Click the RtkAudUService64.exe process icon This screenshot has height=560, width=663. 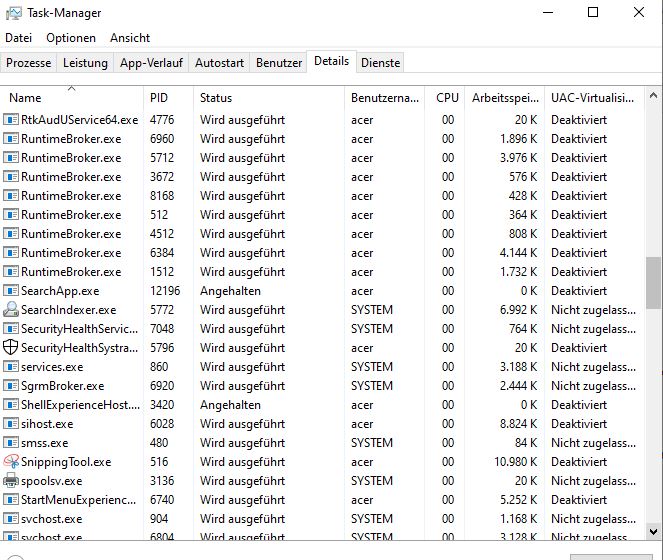(x=11, y=120)
